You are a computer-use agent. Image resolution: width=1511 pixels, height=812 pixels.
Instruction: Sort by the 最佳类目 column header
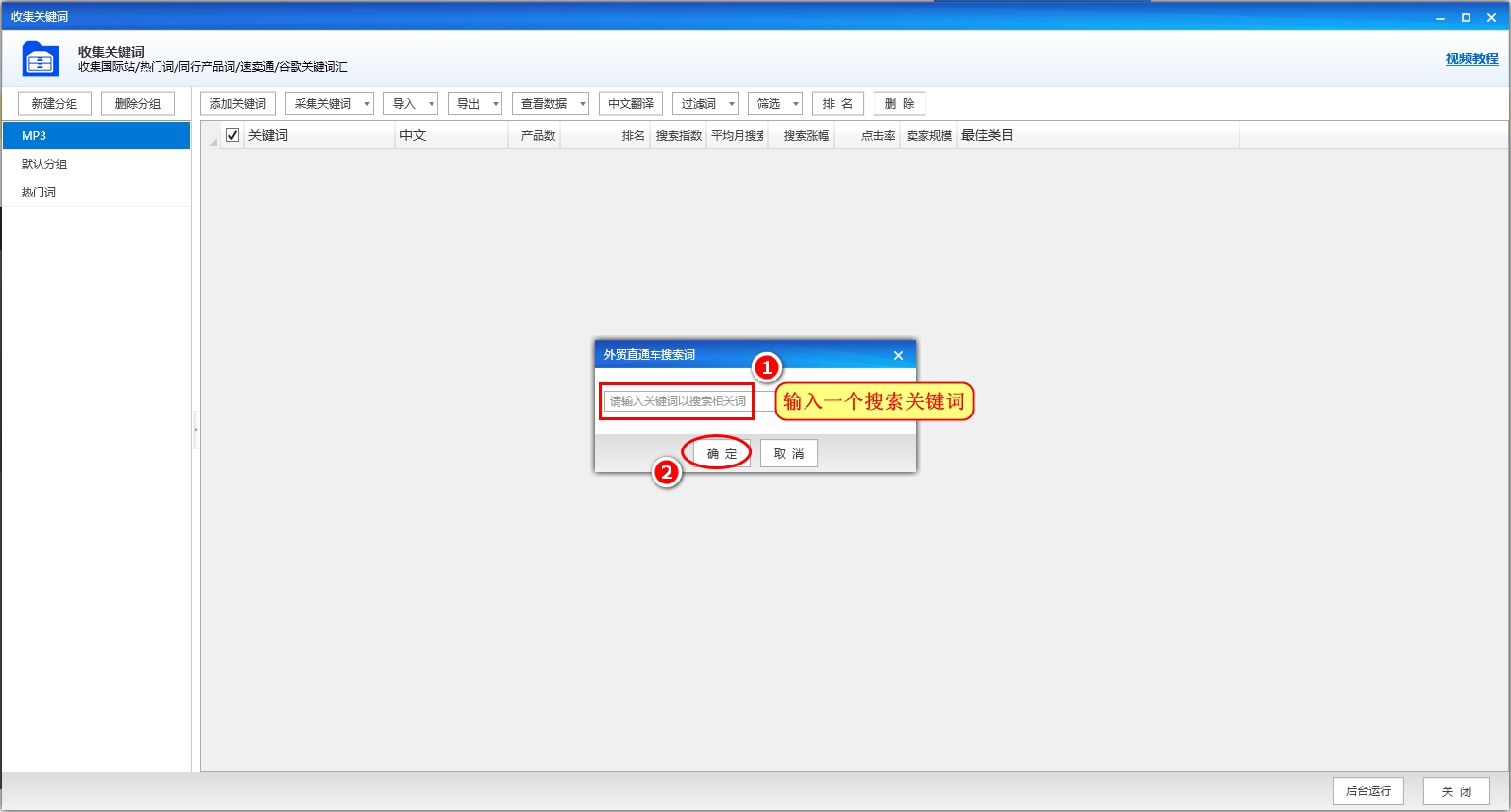point(1097,136)
